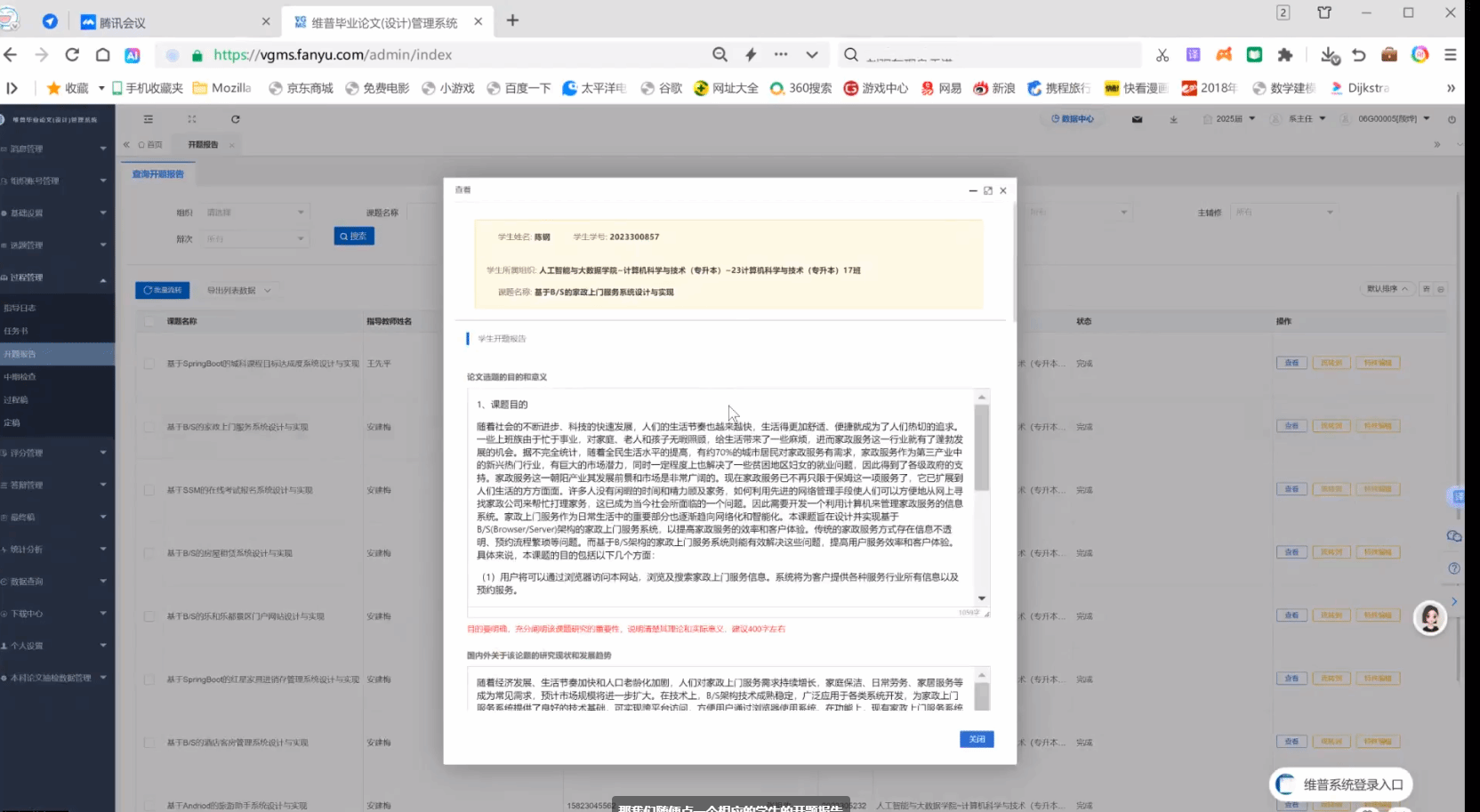Toggle sidebar with the hamburger menu icon

click(x=149, y=119)
